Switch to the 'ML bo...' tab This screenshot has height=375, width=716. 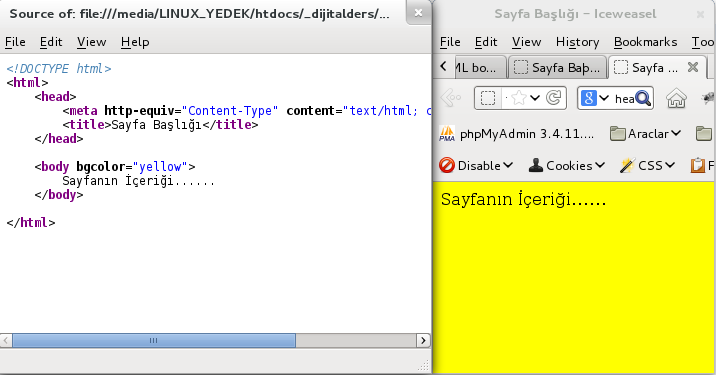coord(479,68)
